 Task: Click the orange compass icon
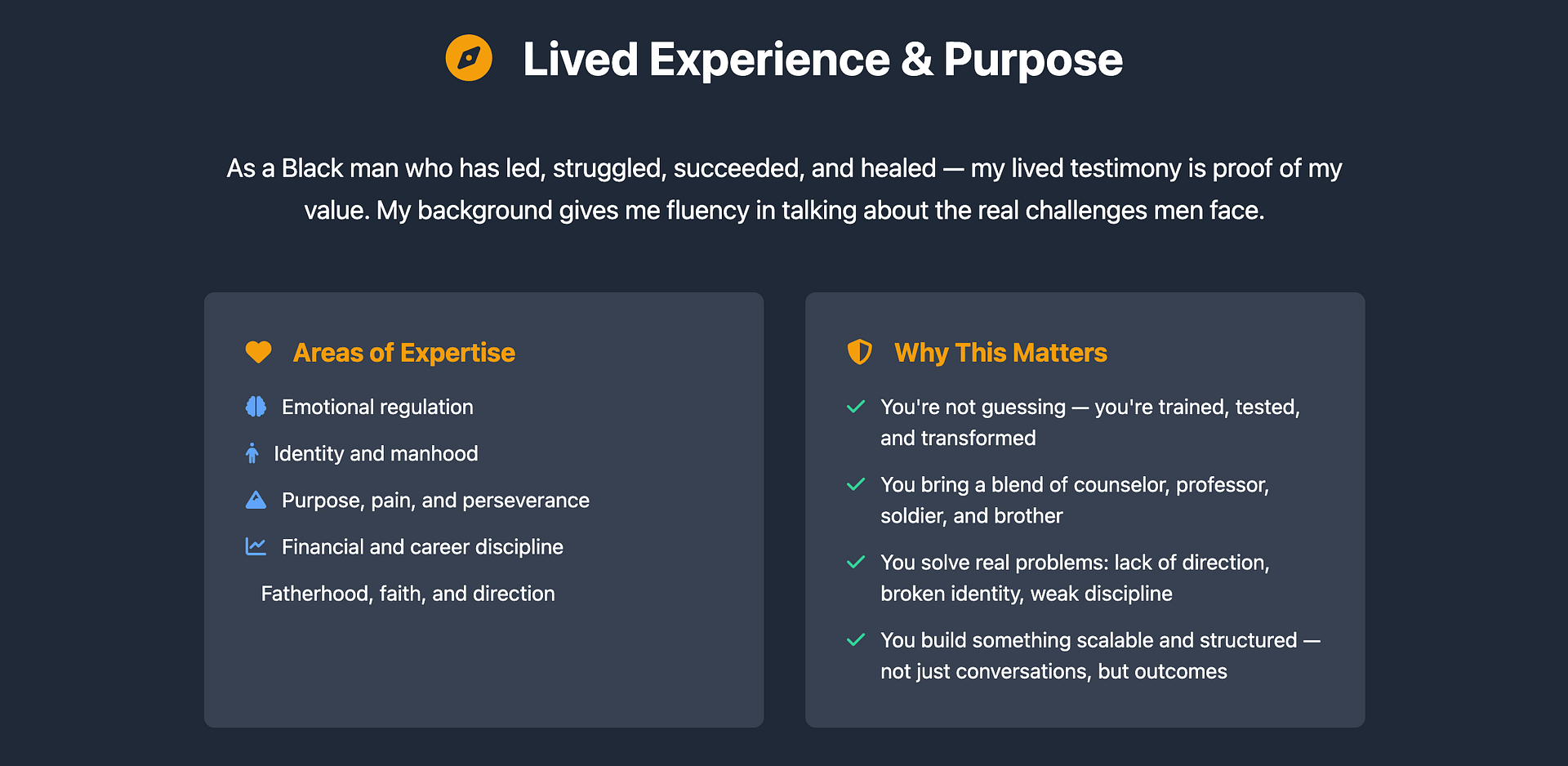(x=469, y=58)
